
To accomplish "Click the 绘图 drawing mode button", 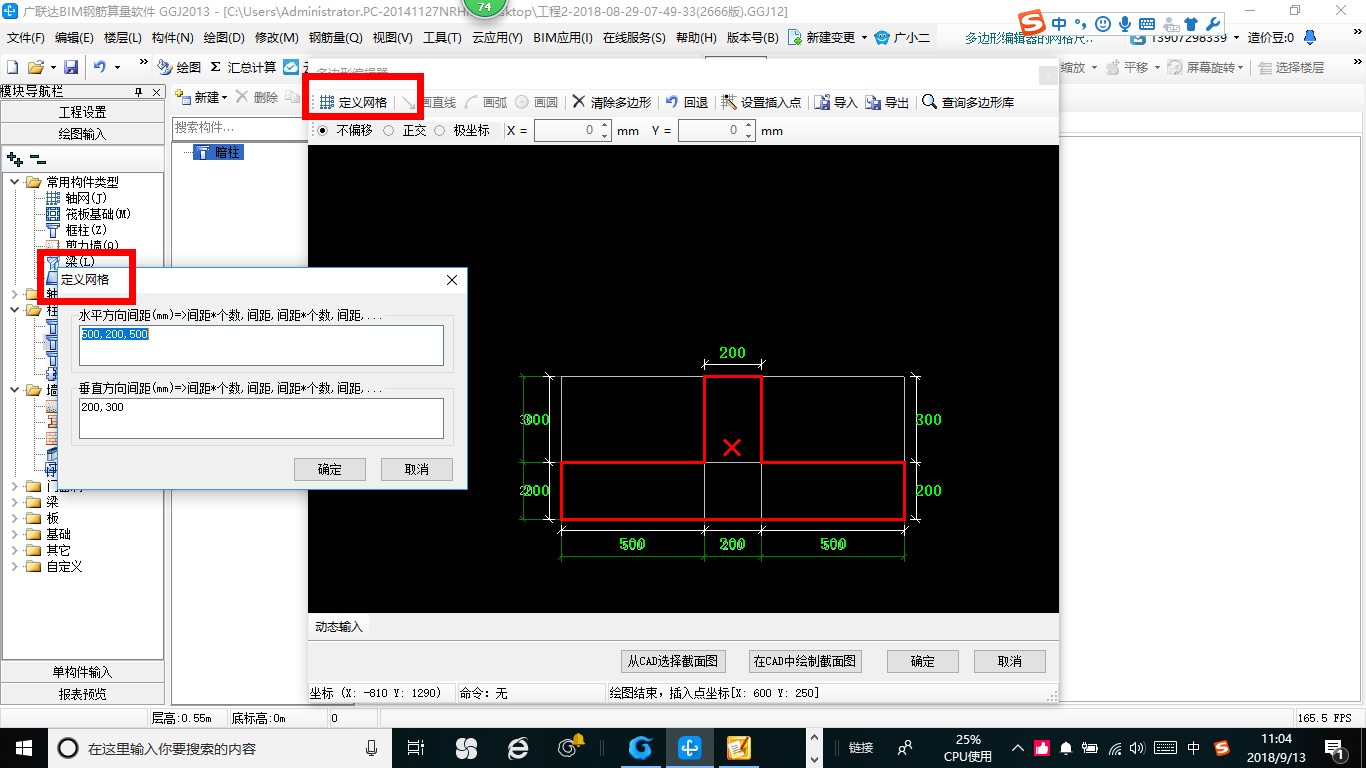I will (x=179, y=67).
